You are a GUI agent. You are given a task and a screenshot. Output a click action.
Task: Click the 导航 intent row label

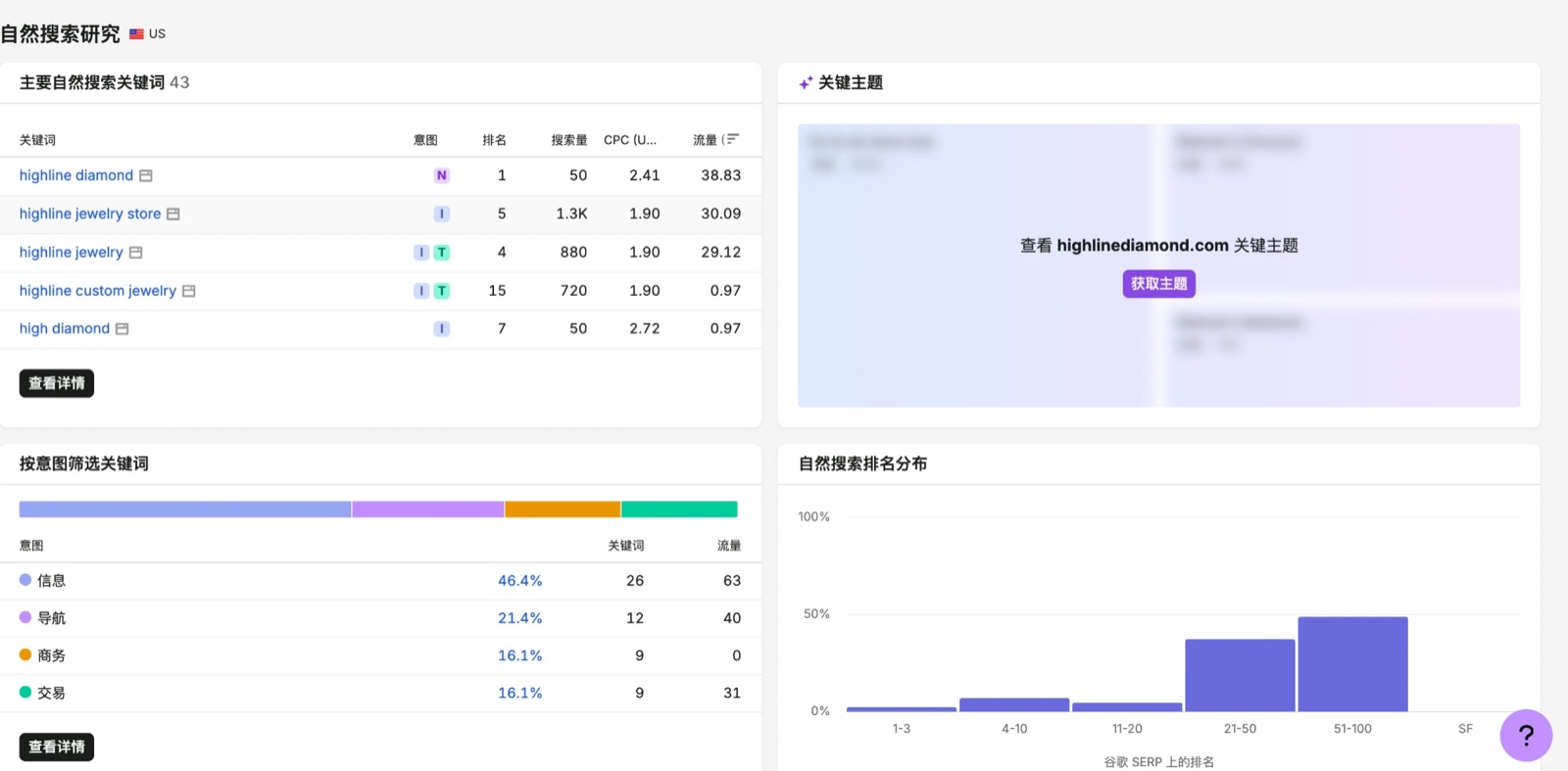tap(51, 618)
